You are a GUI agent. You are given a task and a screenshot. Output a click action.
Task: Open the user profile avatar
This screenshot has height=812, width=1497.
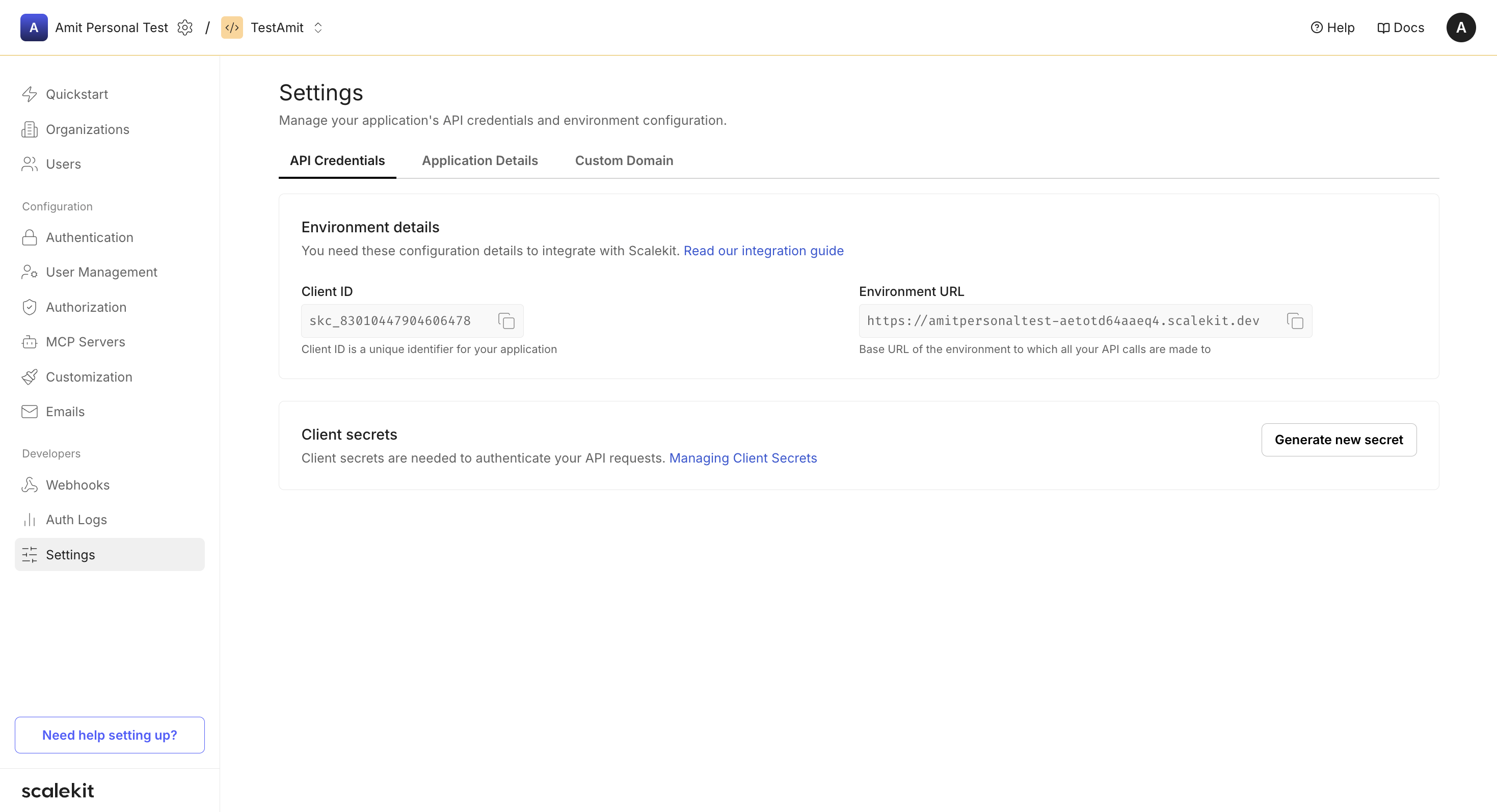(1460, 28)
